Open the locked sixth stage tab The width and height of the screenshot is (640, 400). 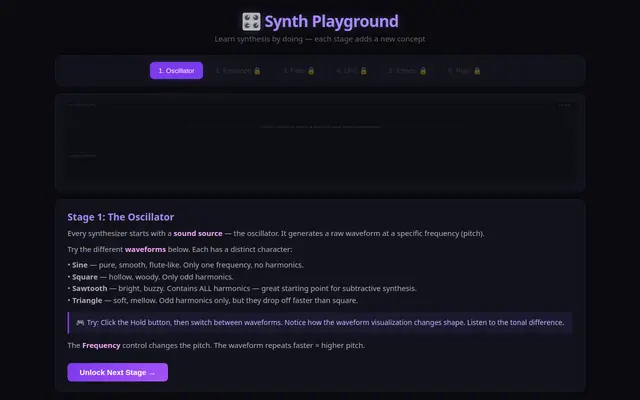pos(464,71)
